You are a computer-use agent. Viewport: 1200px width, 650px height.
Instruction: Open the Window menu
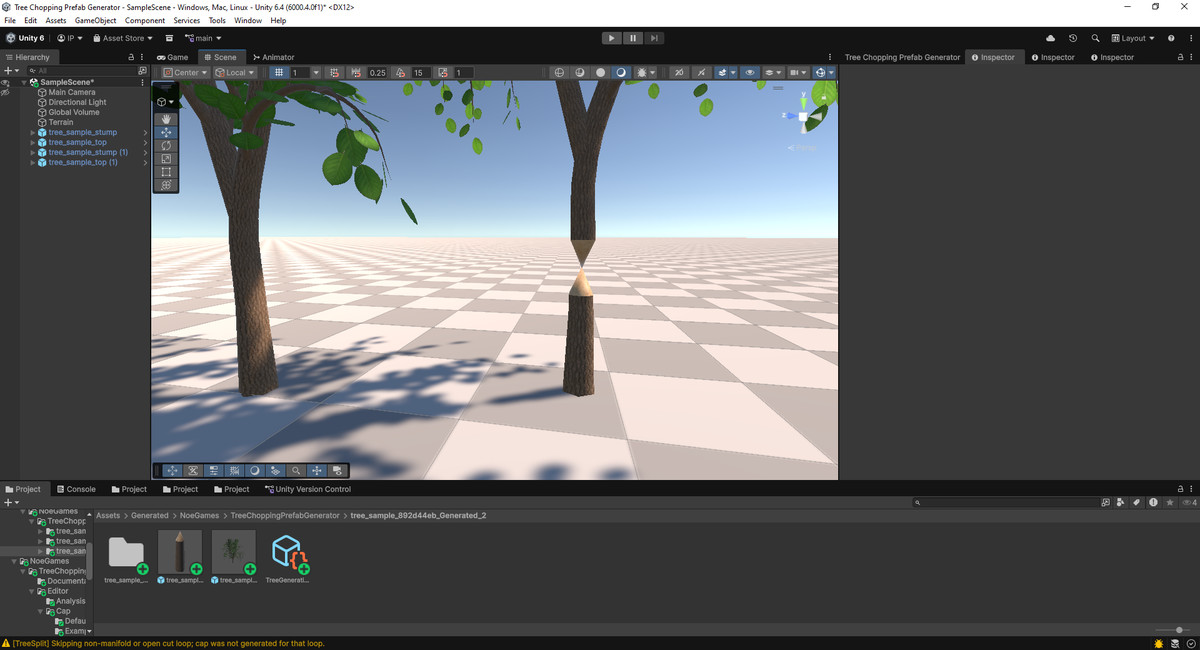tap(248, 20)
